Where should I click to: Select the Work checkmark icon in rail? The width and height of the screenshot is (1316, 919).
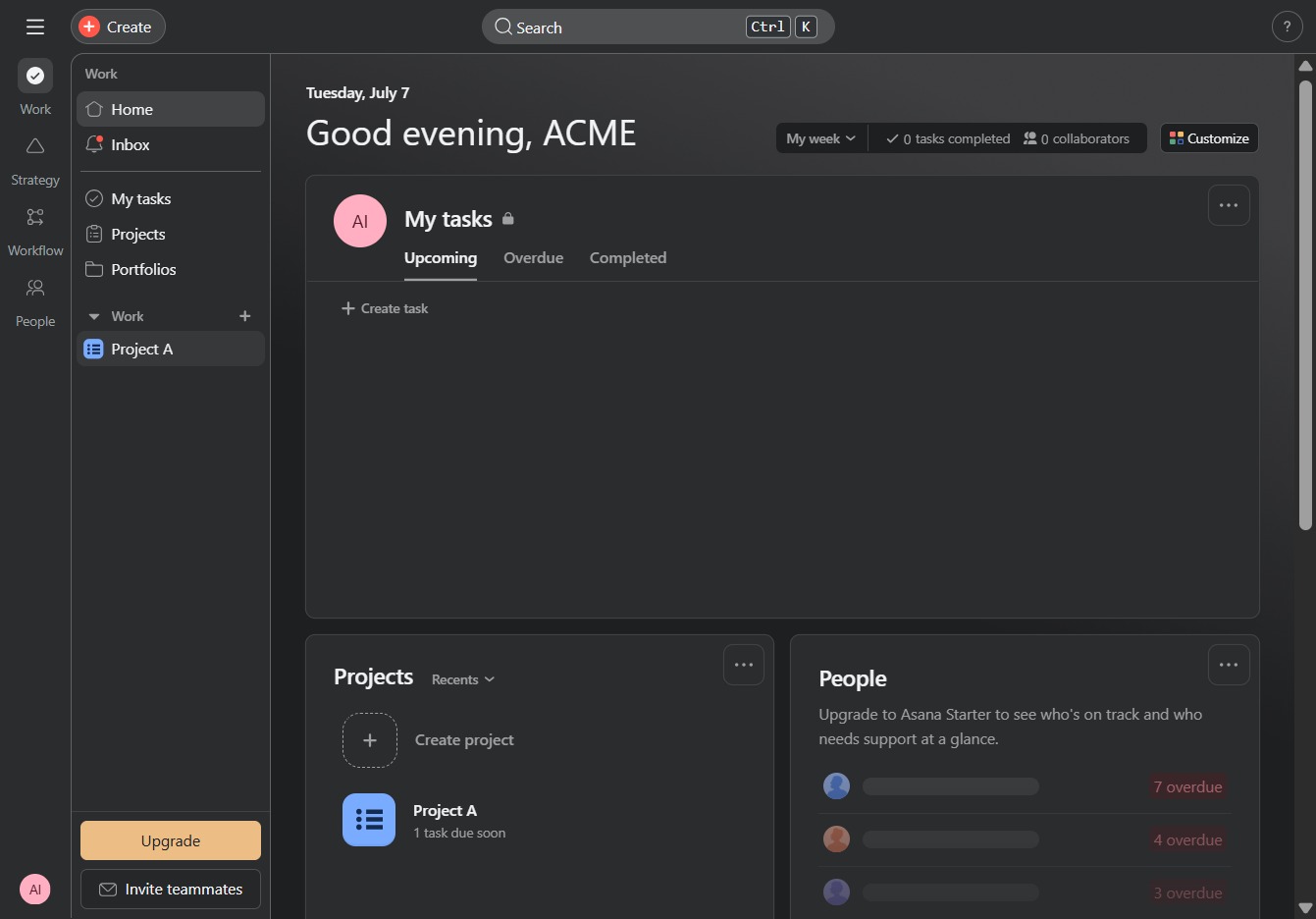(35, 76)
